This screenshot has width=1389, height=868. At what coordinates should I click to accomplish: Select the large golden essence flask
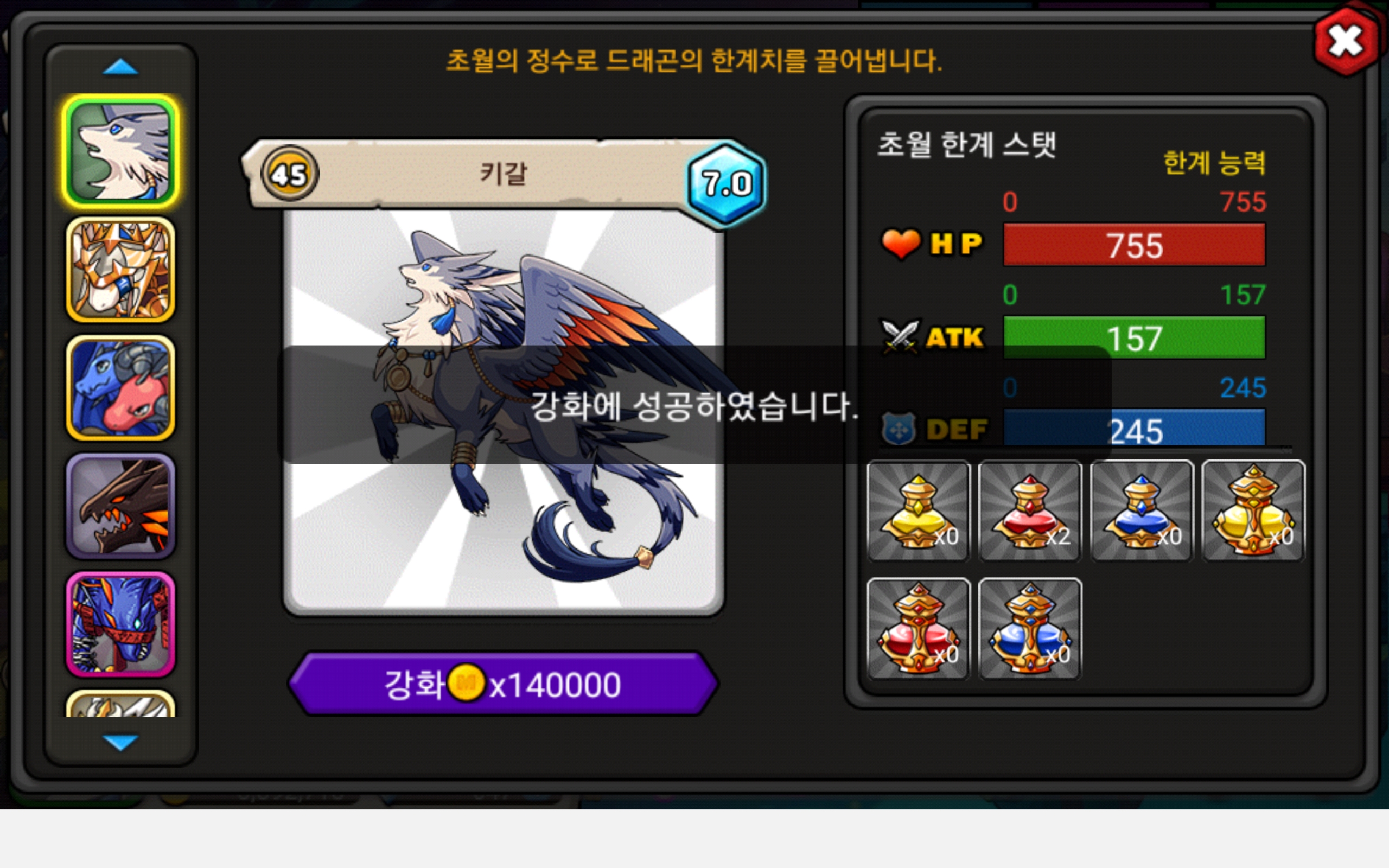click(x=1253, y=510)
